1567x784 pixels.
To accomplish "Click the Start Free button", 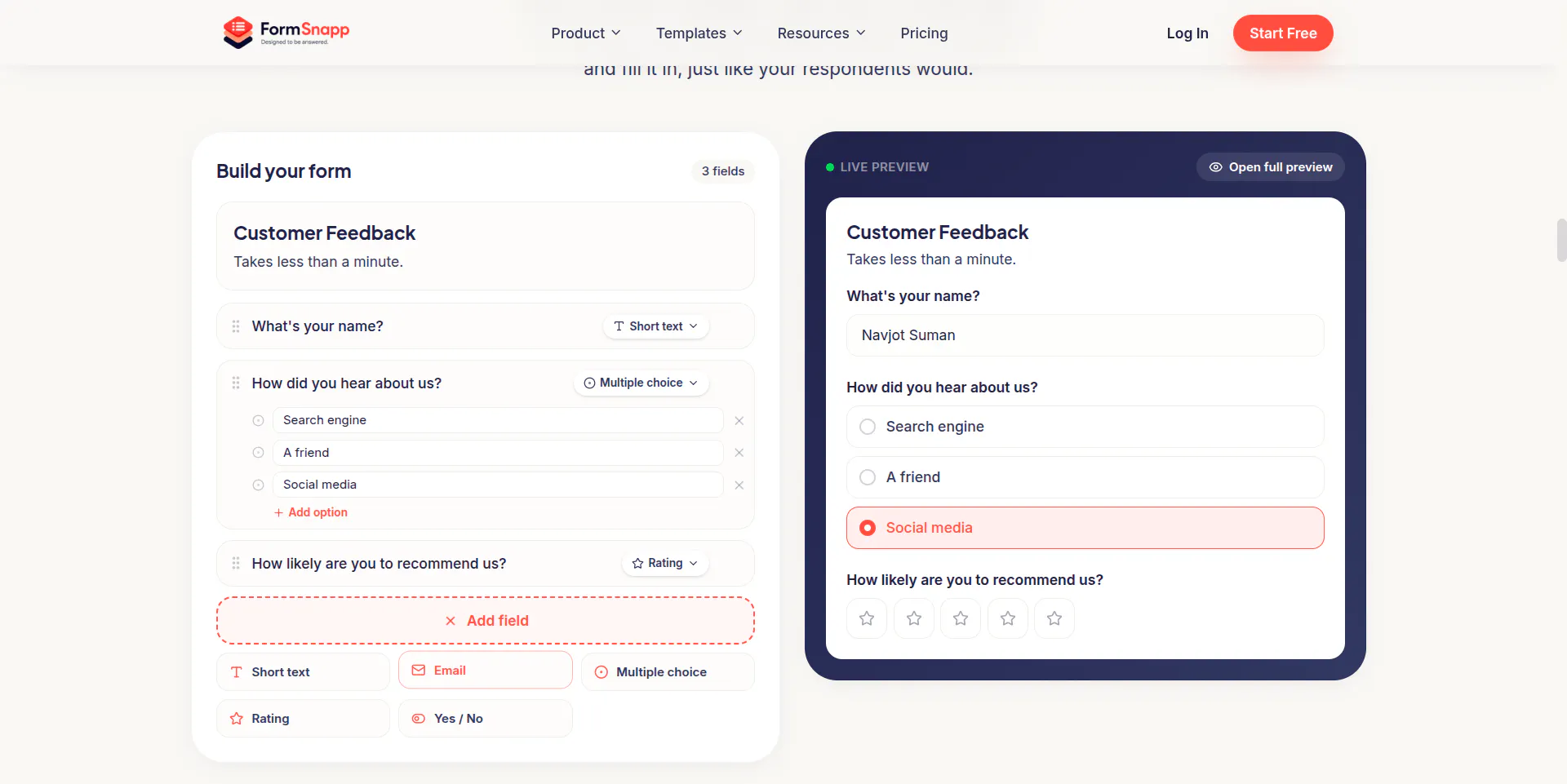I will (1283, 33).
